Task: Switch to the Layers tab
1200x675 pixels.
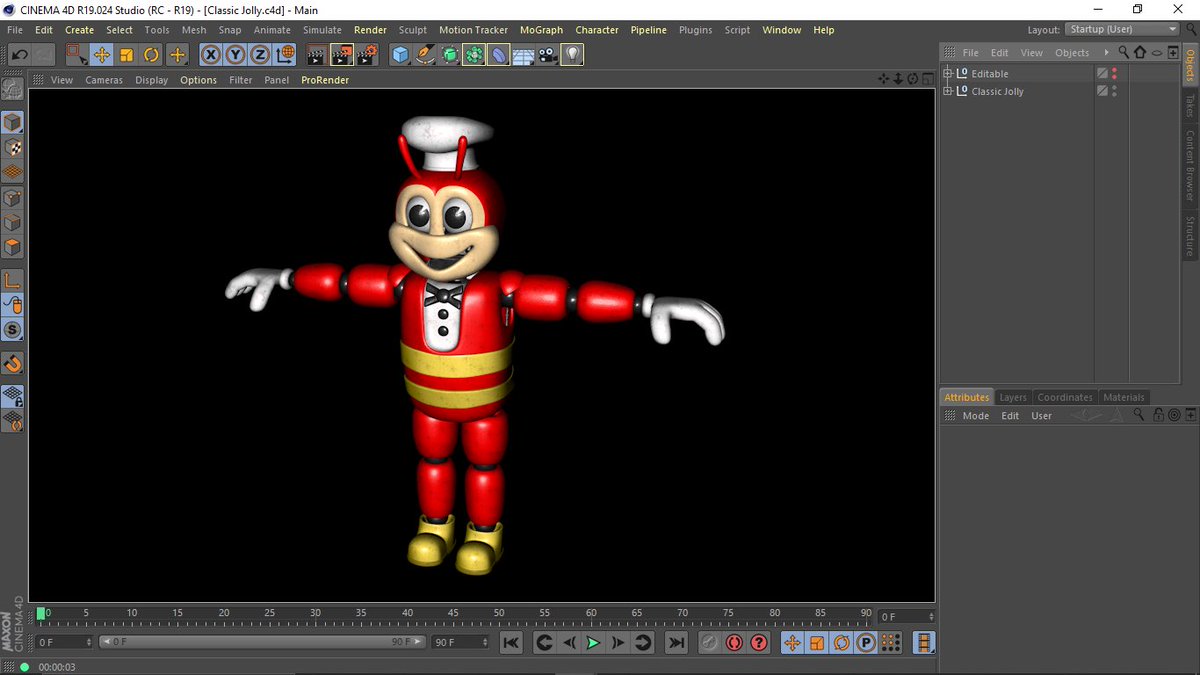Action: (x=1013, y=397)
